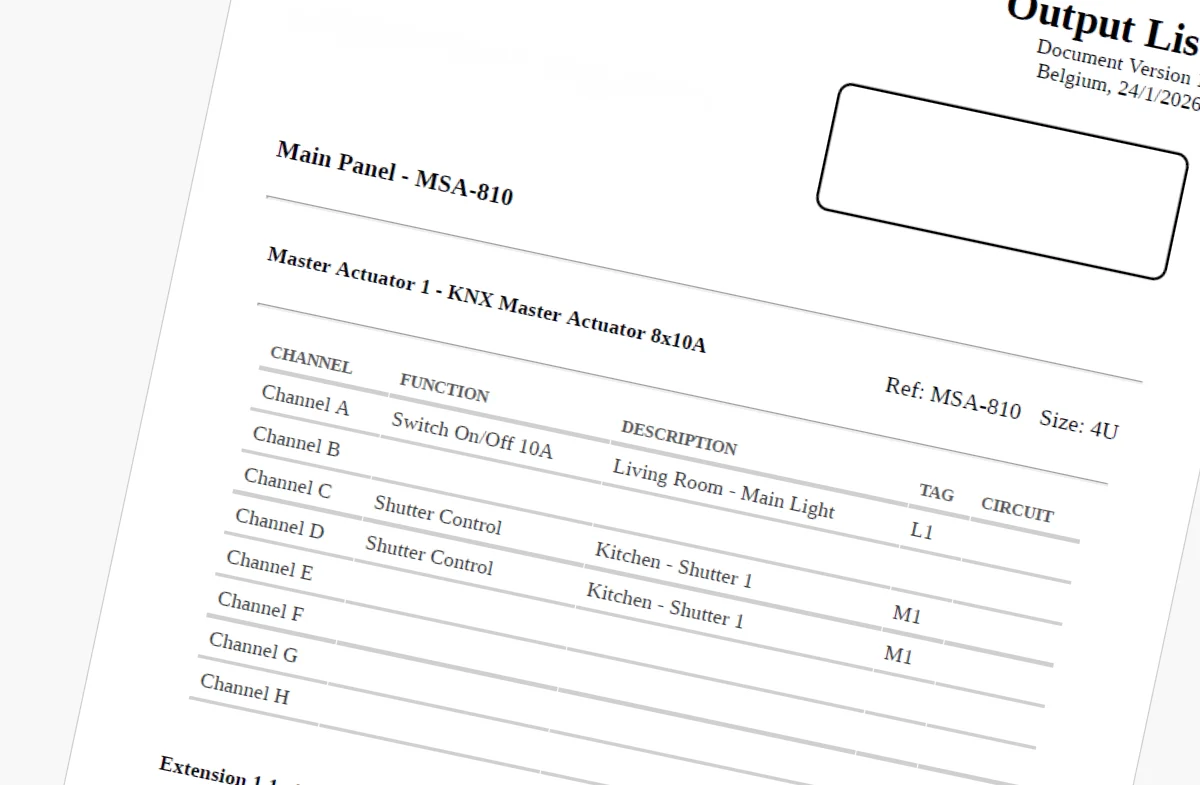Select the Channel H row label
Screen dimensions: 1200x785
244,689
